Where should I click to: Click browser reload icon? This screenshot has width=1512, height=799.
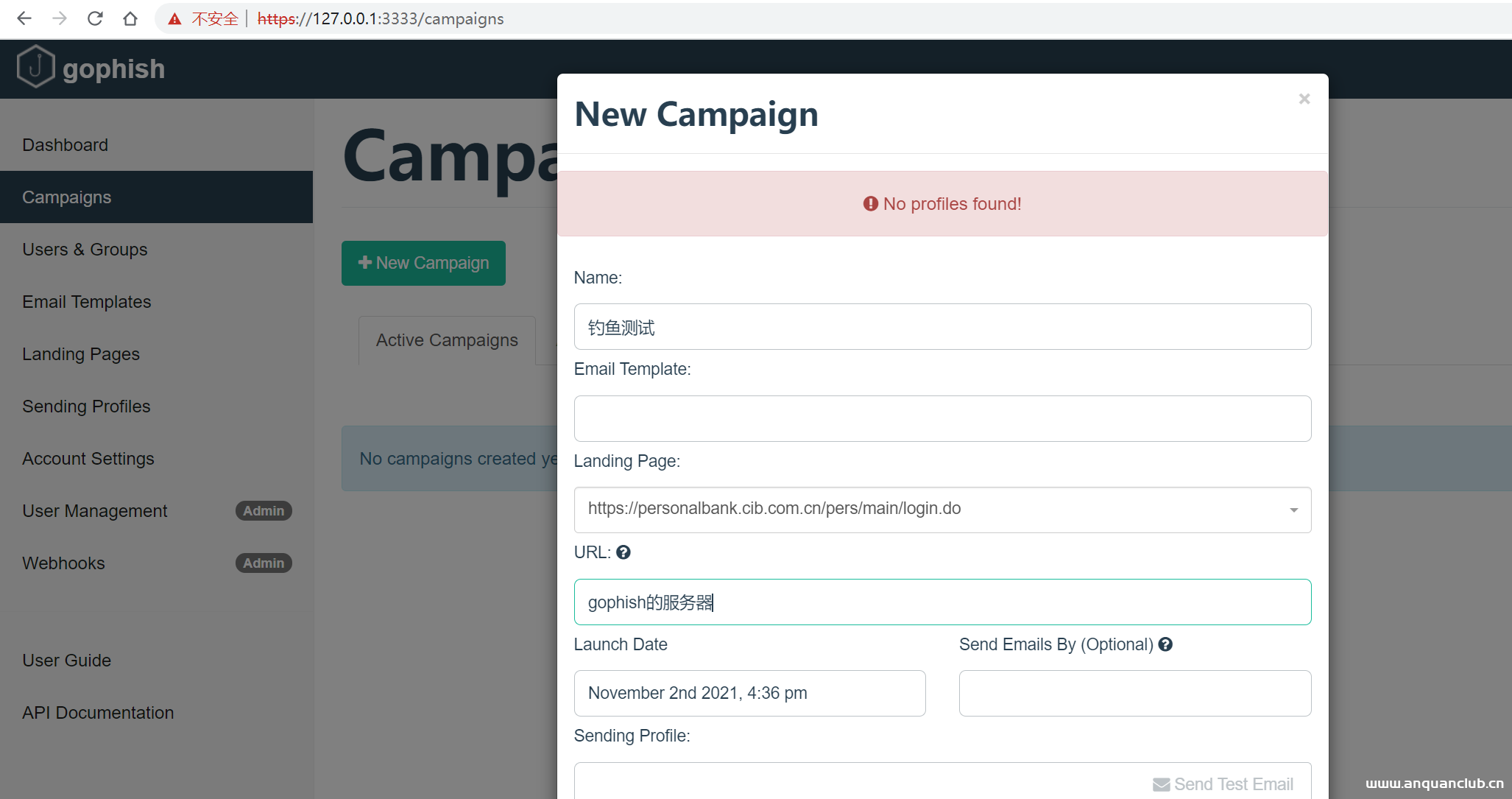click(x=95, y=18)
